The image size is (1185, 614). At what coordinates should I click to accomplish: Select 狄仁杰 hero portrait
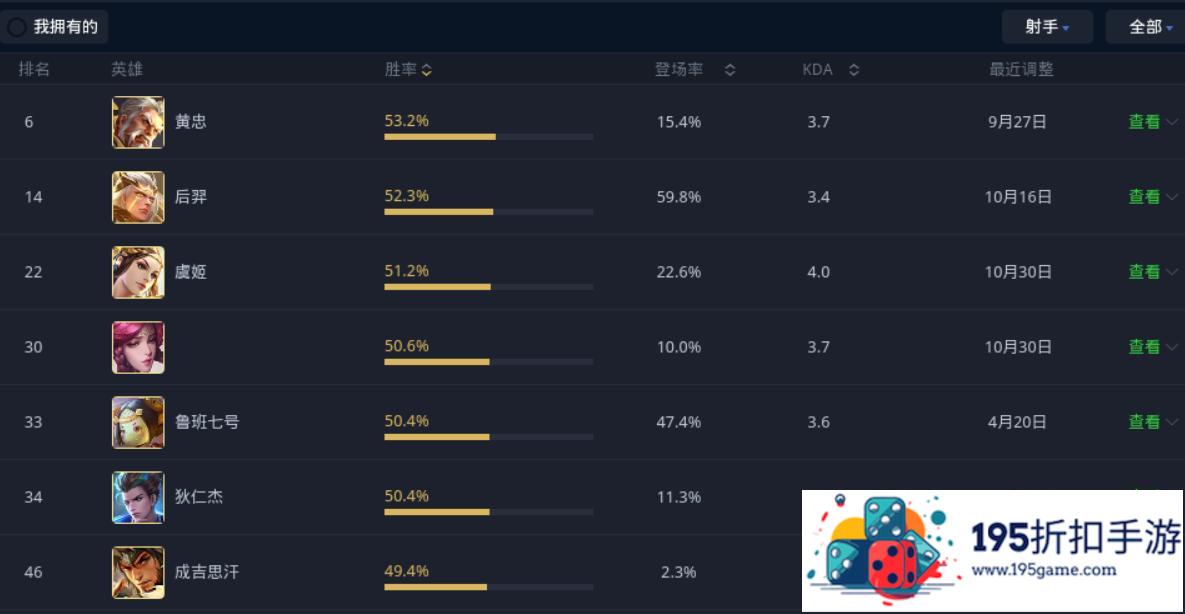coord(138,497)
